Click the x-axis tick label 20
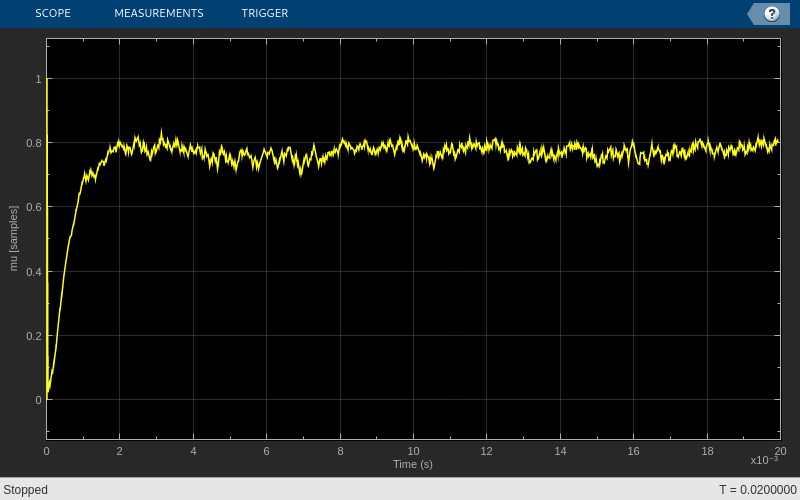Viewport: 800px width, 500px height. 780,451
